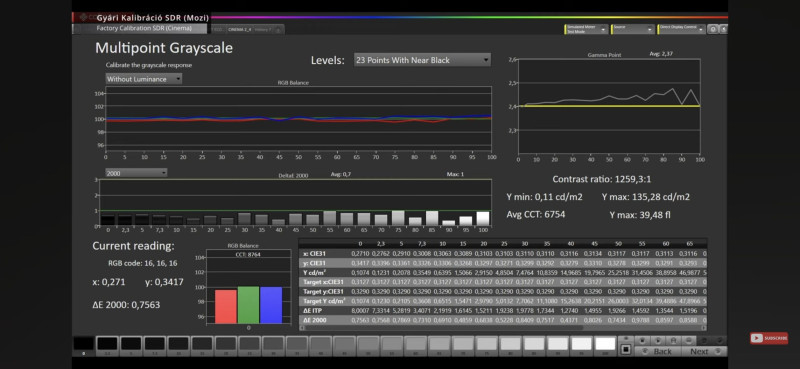Click the YouTube Subscribe icon
This screenshot has width=800, height=369.
click(769, 338)
